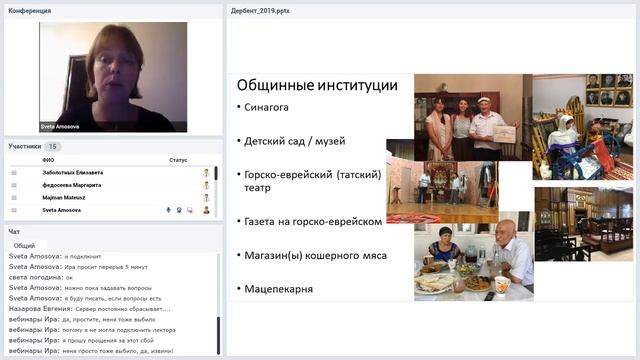Click the ФИО column header
The height and width of the screenshot is (360, 640).
[x=48, y=160]
